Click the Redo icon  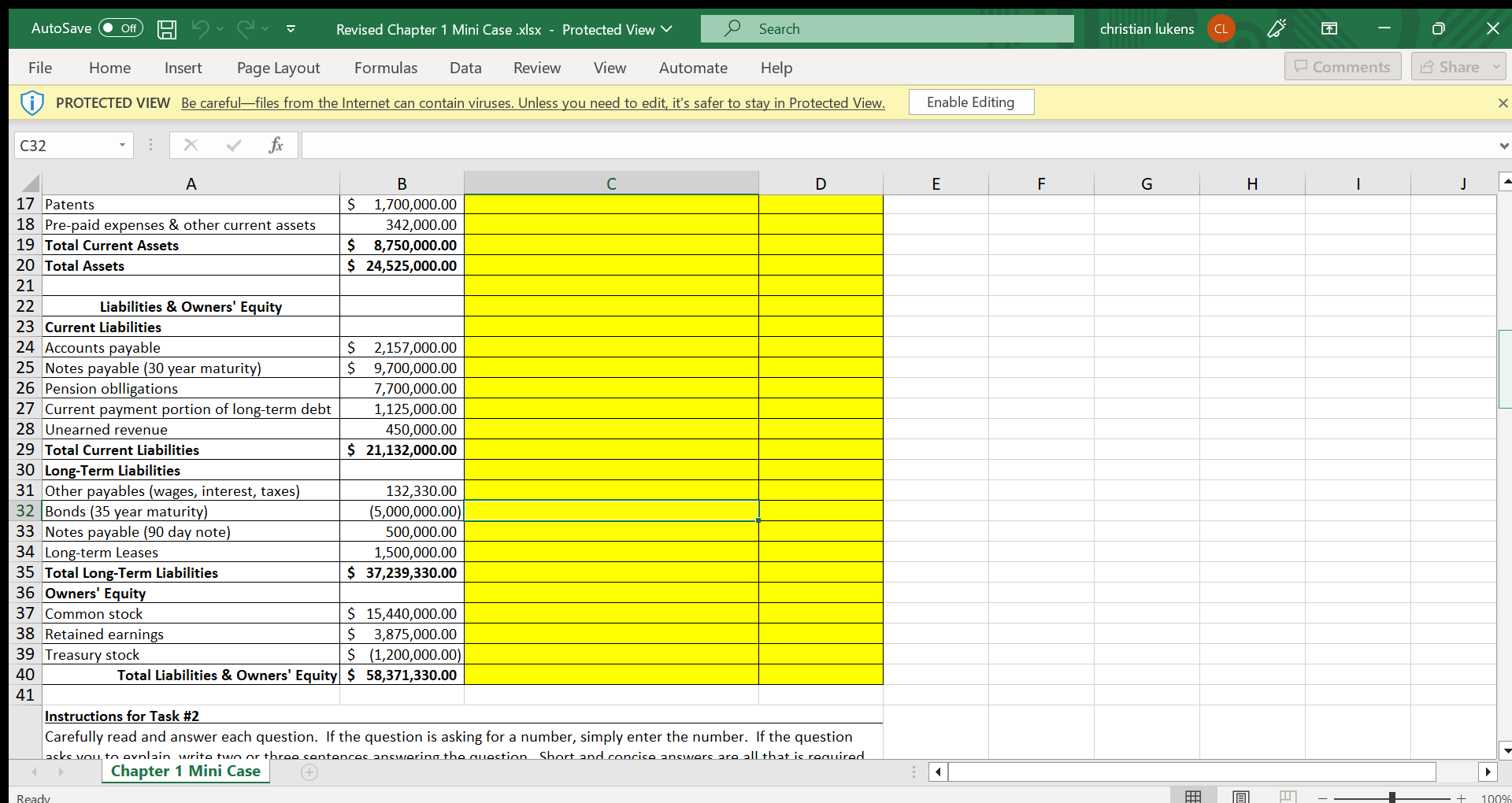pos(246,28)
